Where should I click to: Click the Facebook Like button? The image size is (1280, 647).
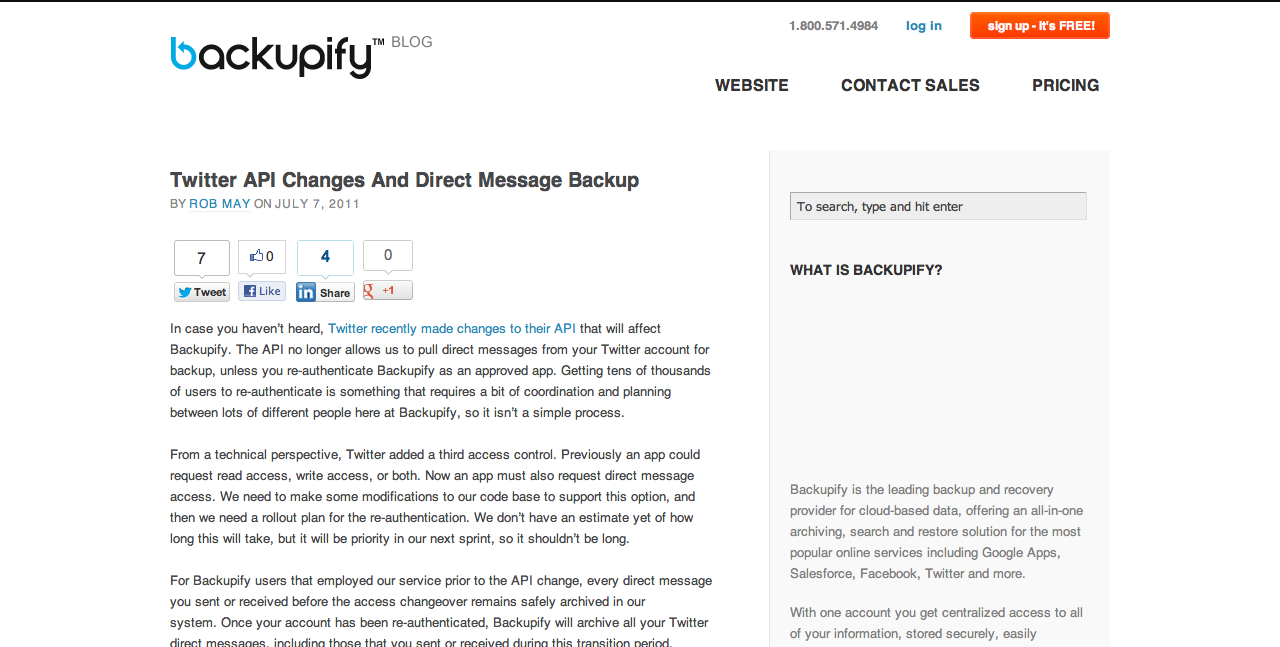tap(262, 291)
